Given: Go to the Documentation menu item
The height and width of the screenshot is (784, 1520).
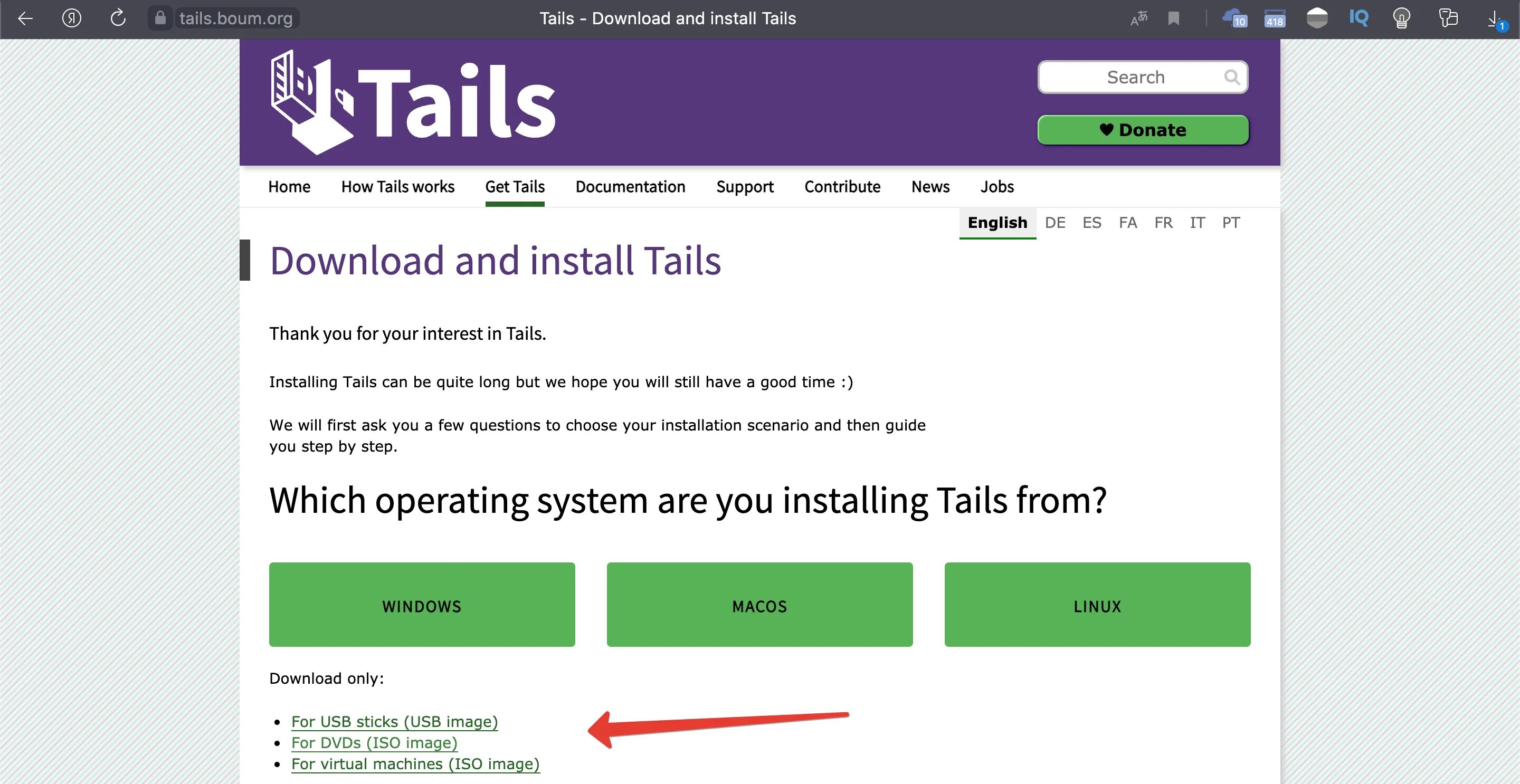Looking at the screenshot, I should tap(630, 186).
